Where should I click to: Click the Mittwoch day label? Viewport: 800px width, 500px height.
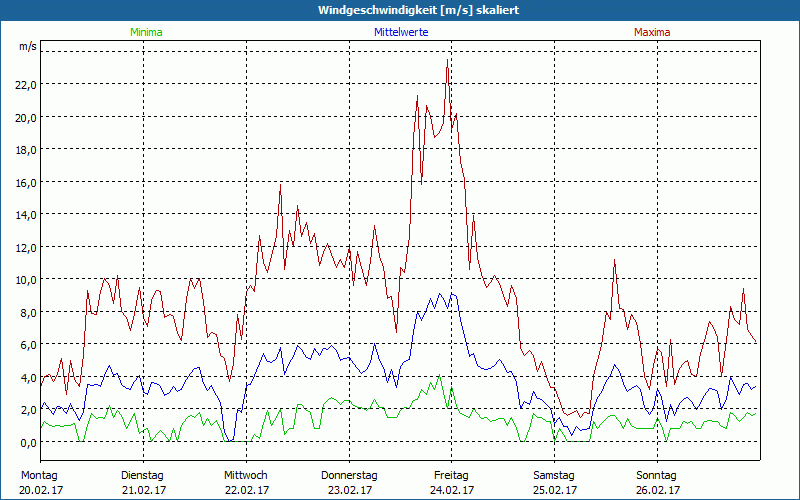coord(246,476)
